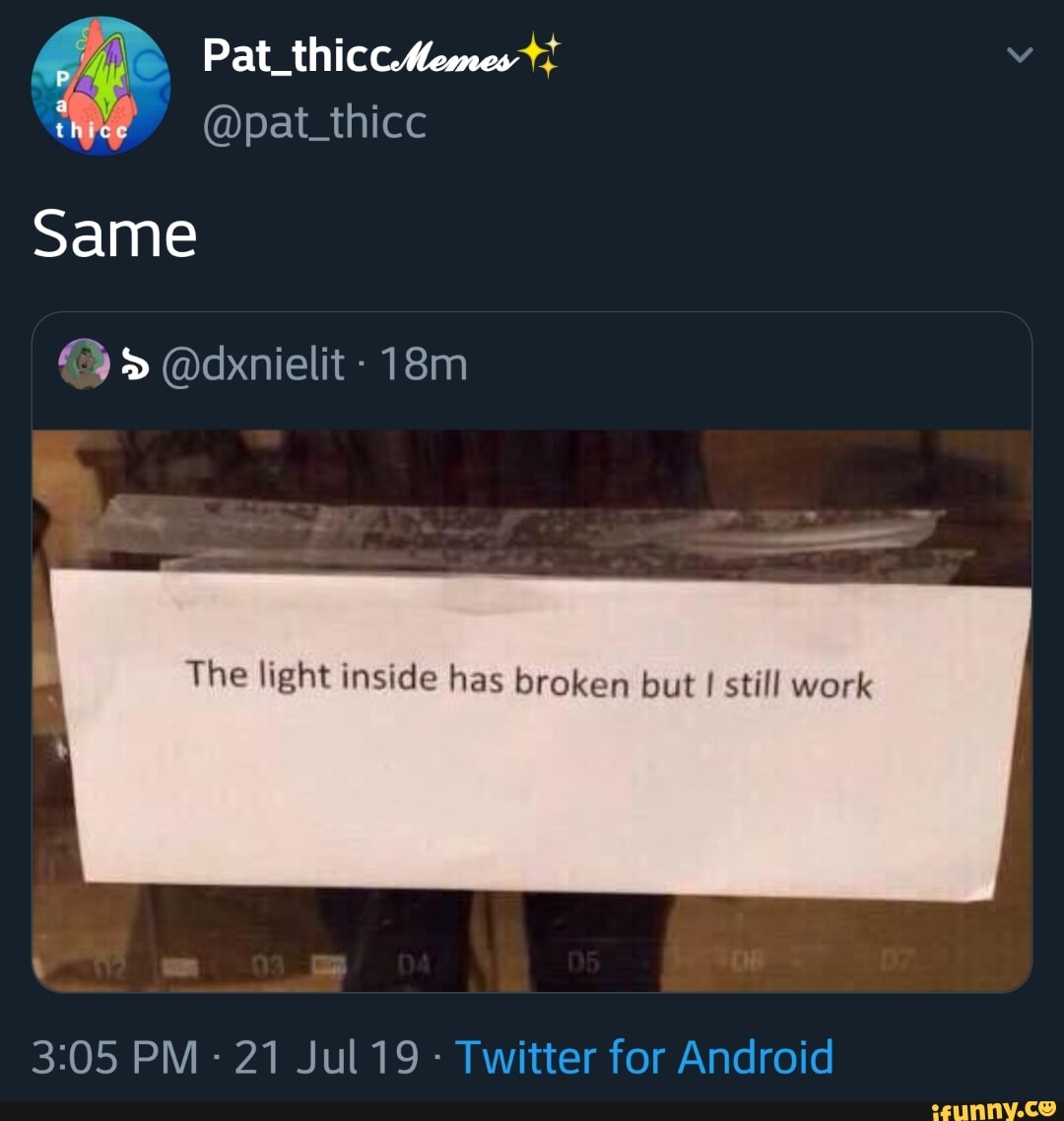Viewport: 1064px width, 1121px height.
Task: Click the retweet icon beside @dxnielit
Action: pos(137,363)
